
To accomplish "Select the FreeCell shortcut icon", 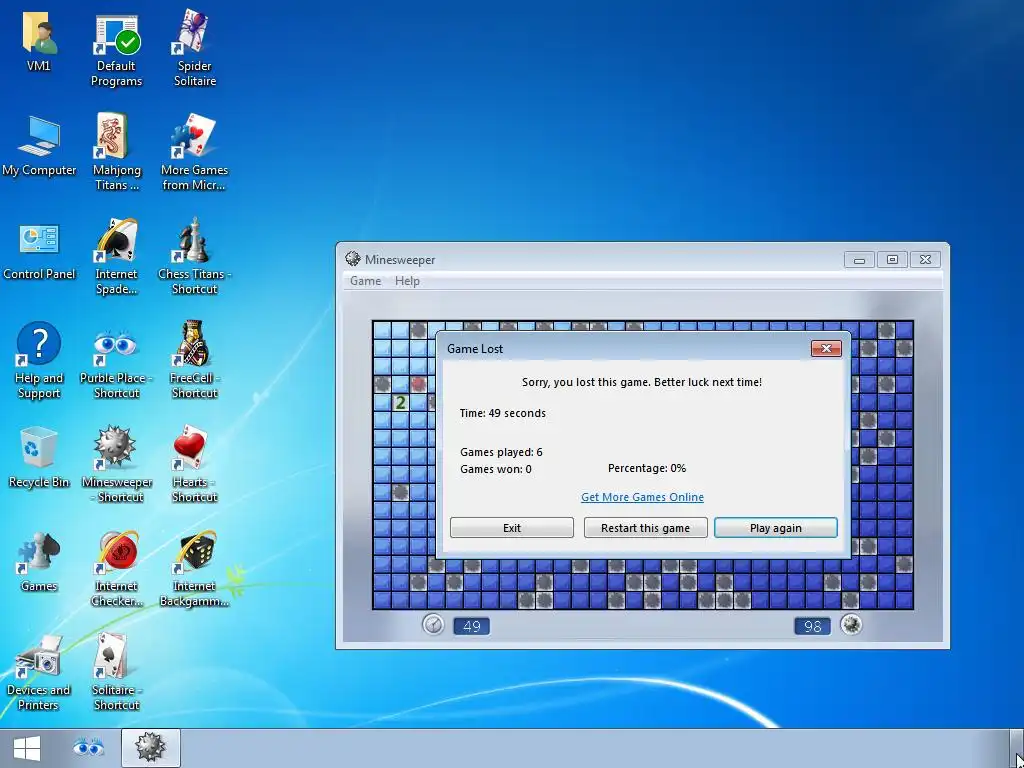I will pyautogui.click(x=195, y=360).
